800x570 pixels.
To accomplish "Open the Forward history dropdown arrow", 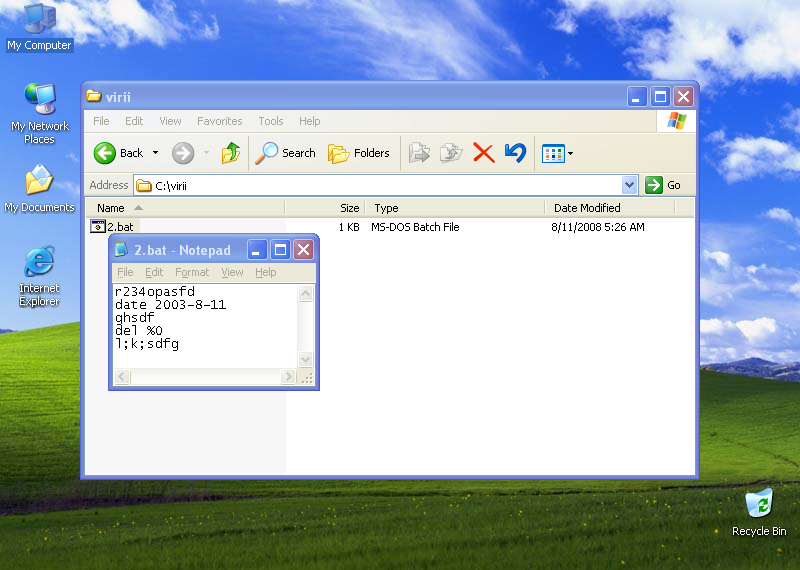I will (206, 153).
